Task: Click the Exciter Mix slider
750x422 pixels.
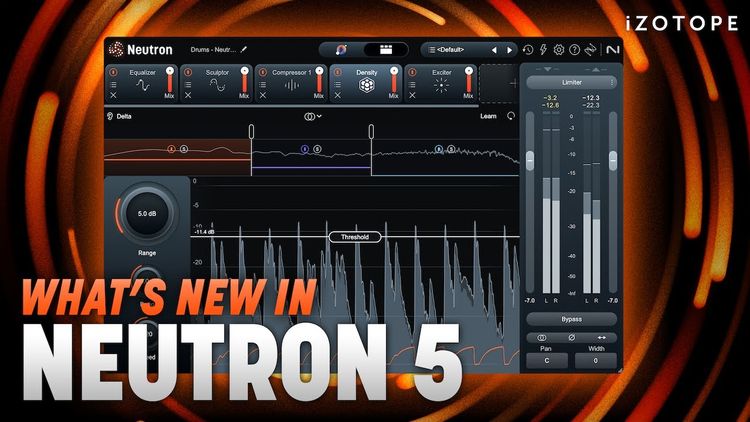Action: pos(469,80)
